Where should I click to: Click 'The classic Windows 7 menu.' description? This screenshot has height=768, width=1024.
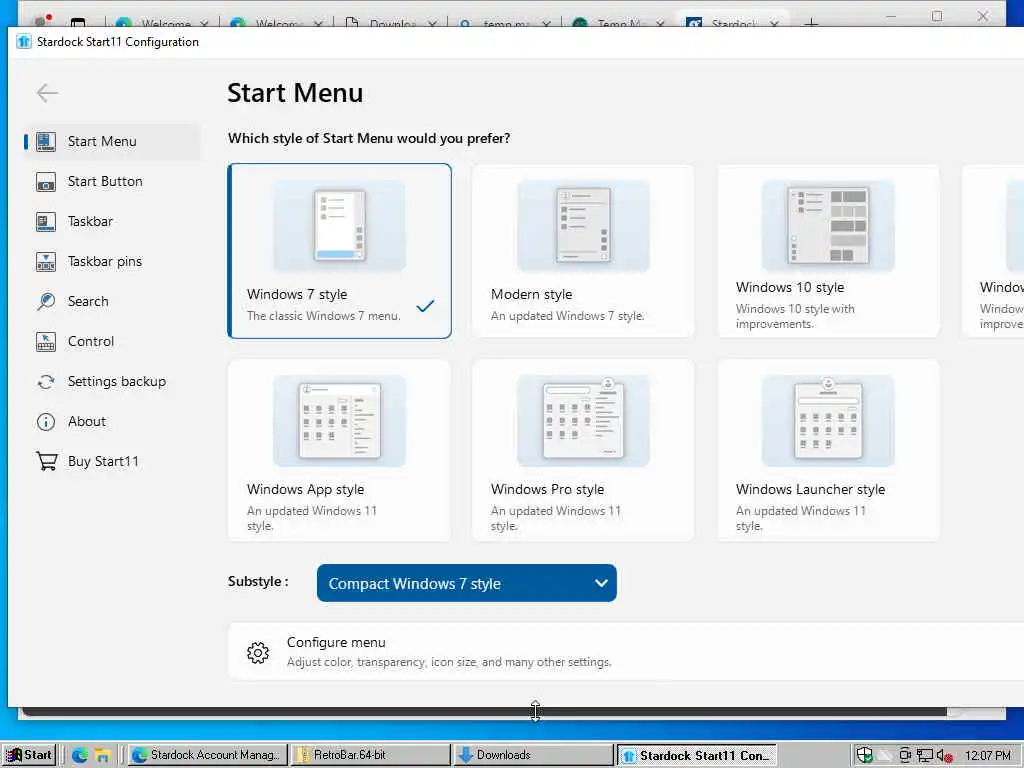[x=324, y=316]
